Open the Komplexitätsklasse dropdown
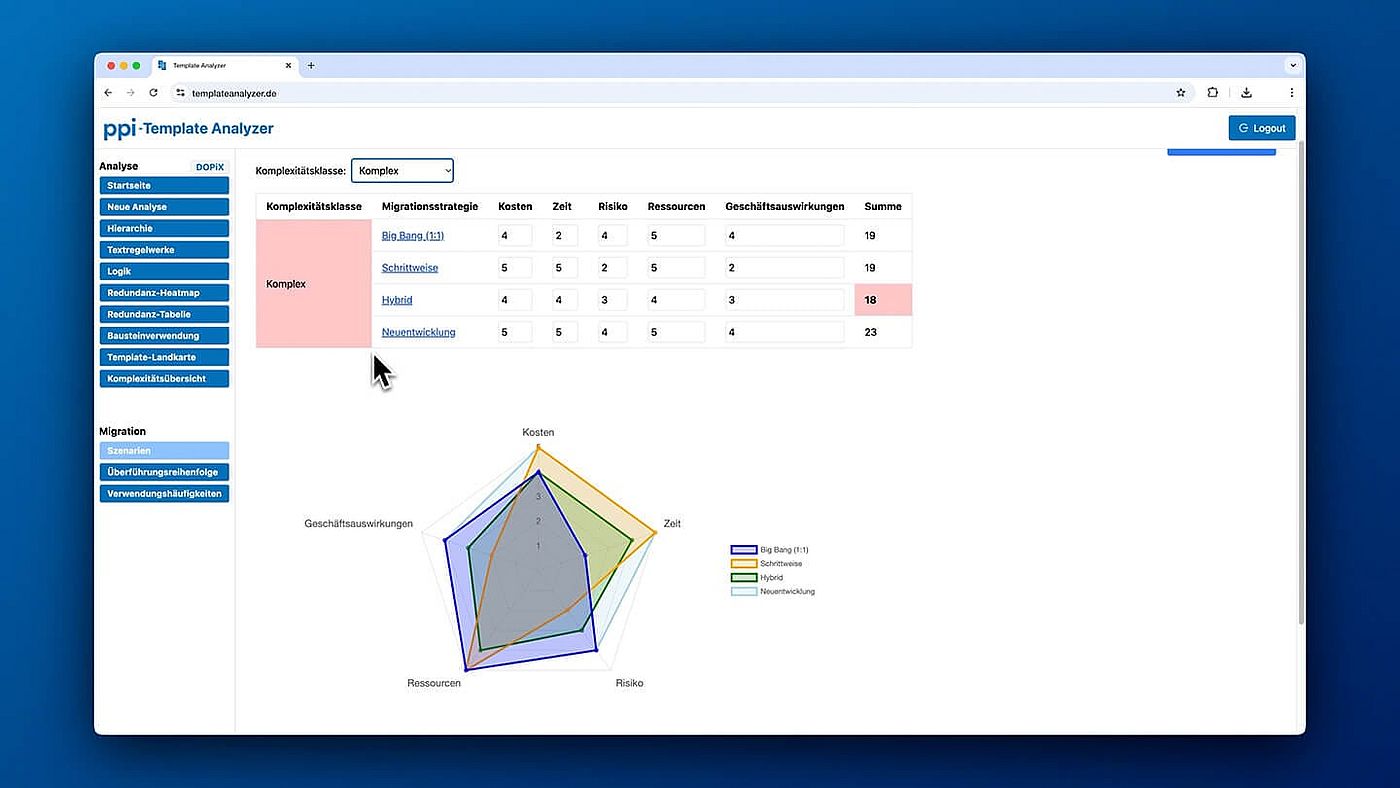Screen dimensions: 1400x788 pos(402,171)
